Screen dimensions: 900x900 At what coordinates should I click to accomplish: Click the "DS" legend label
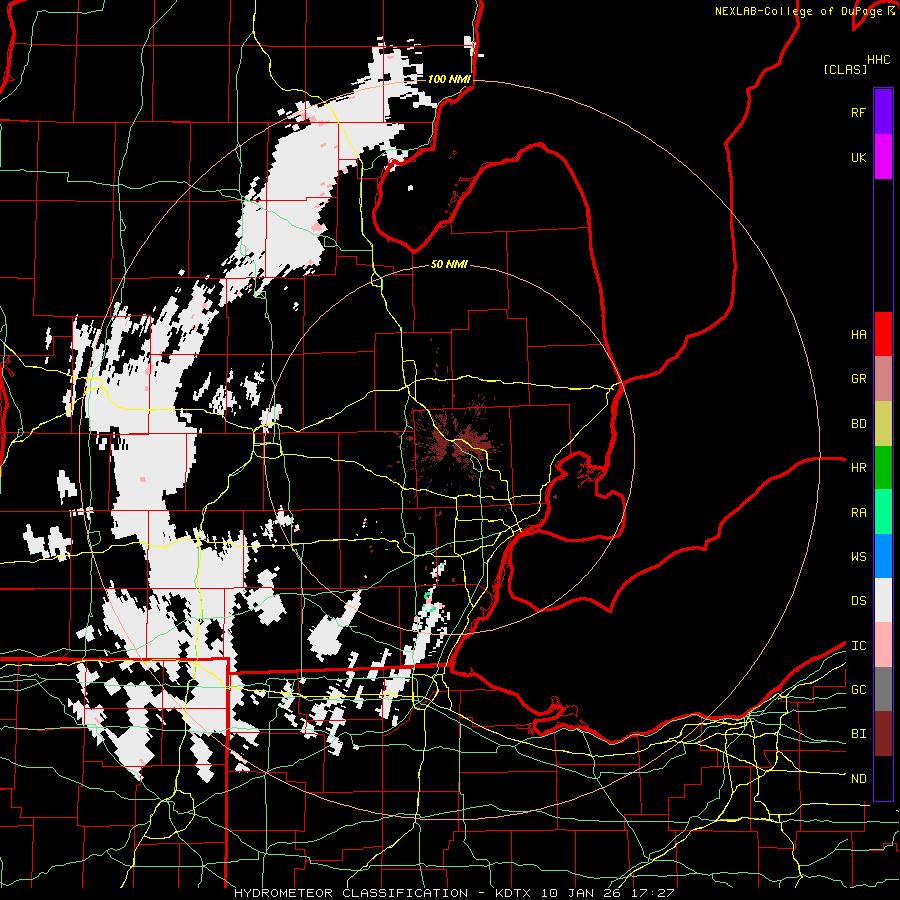click(x=858, y=601)
